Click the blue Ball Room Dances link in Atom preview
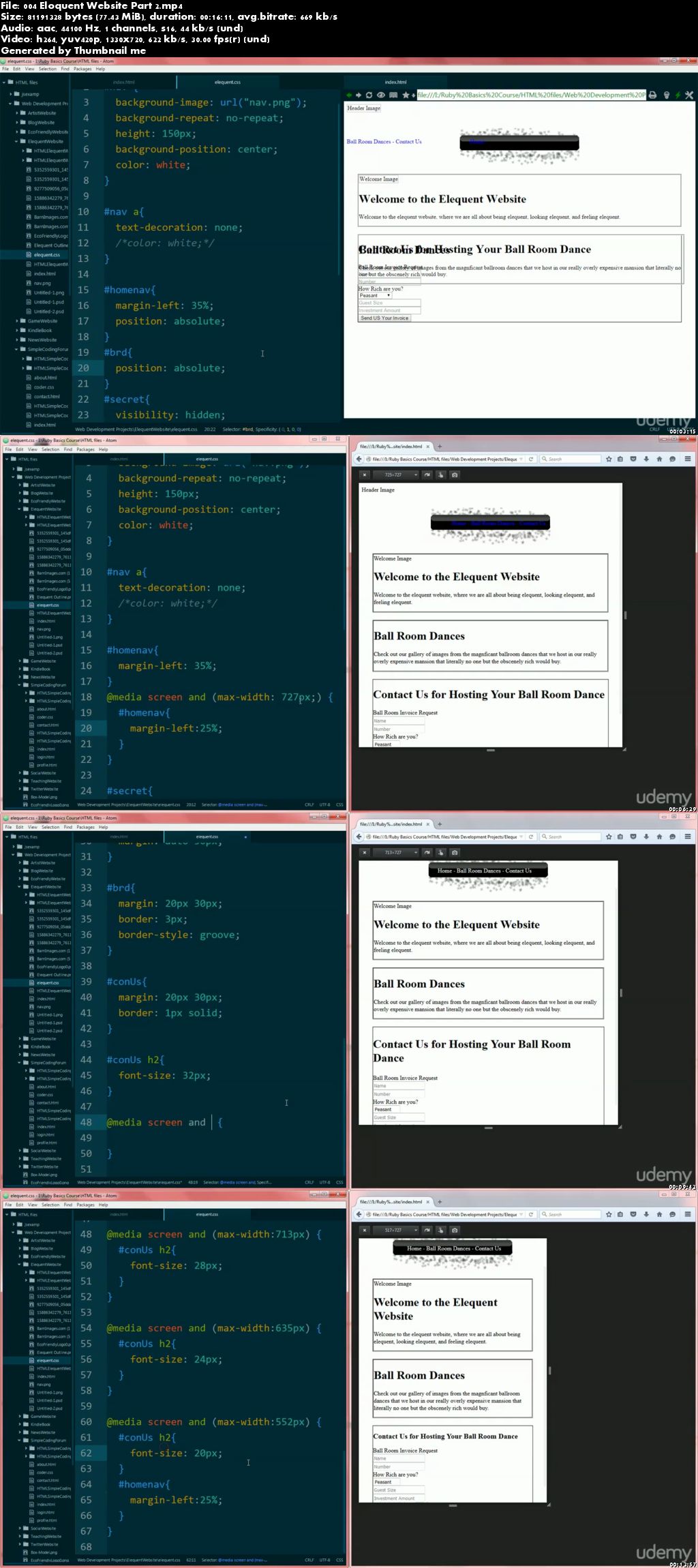 (369, 142)
